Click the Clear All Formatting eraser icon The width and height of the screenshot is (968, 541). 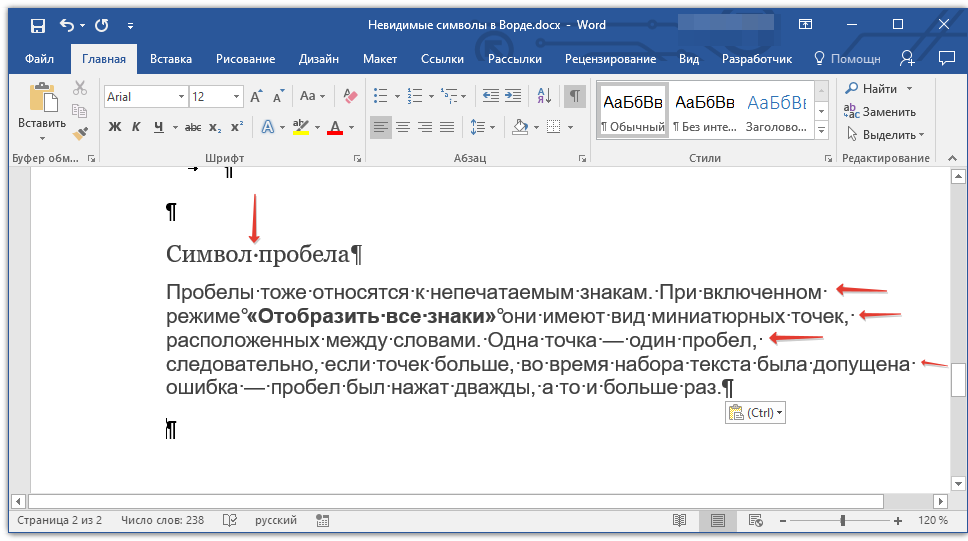click(349, 96)
